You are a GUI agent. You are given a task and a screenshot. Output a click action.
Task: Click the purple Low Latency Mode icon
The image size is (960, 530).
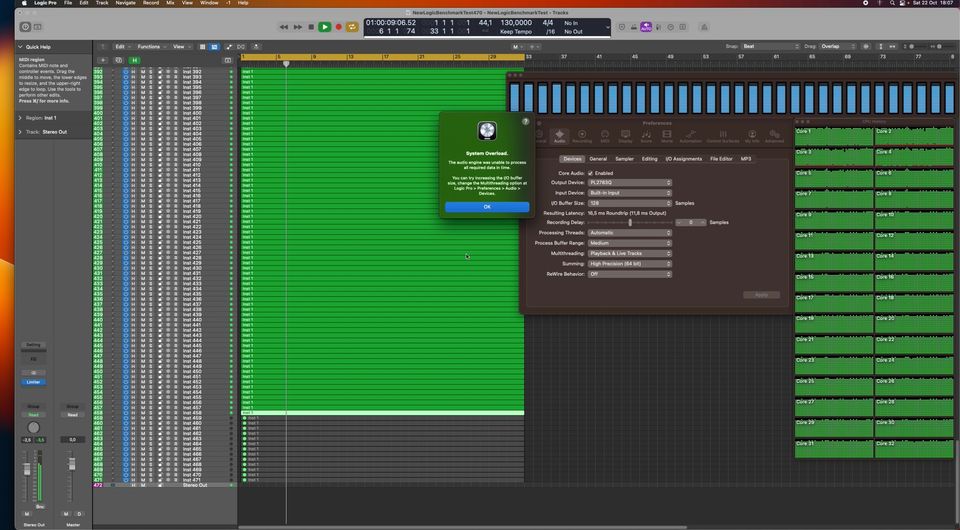[646, 27]
